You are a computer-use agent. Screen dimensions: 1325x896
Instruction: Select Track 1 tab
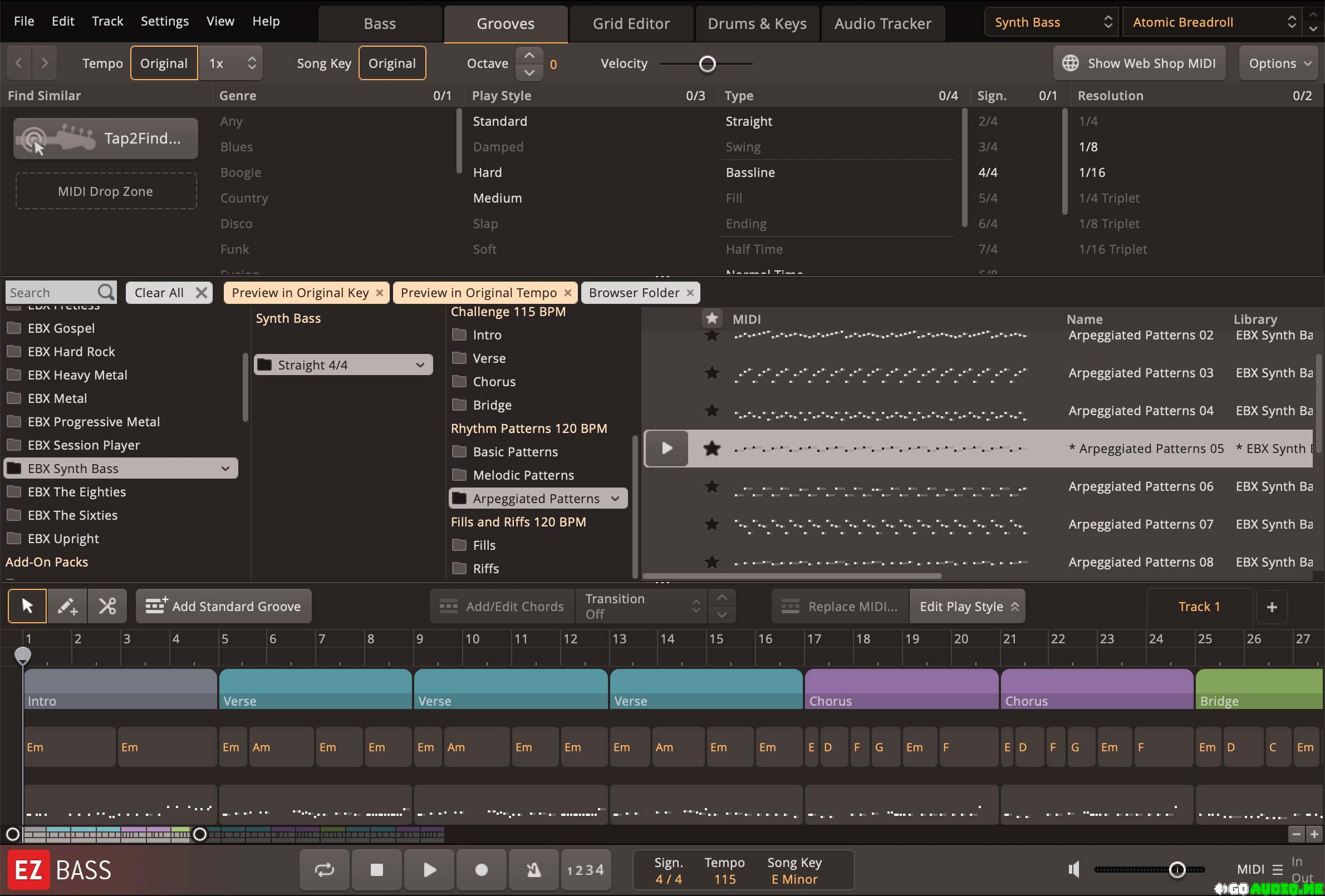tap(1199, 607)
